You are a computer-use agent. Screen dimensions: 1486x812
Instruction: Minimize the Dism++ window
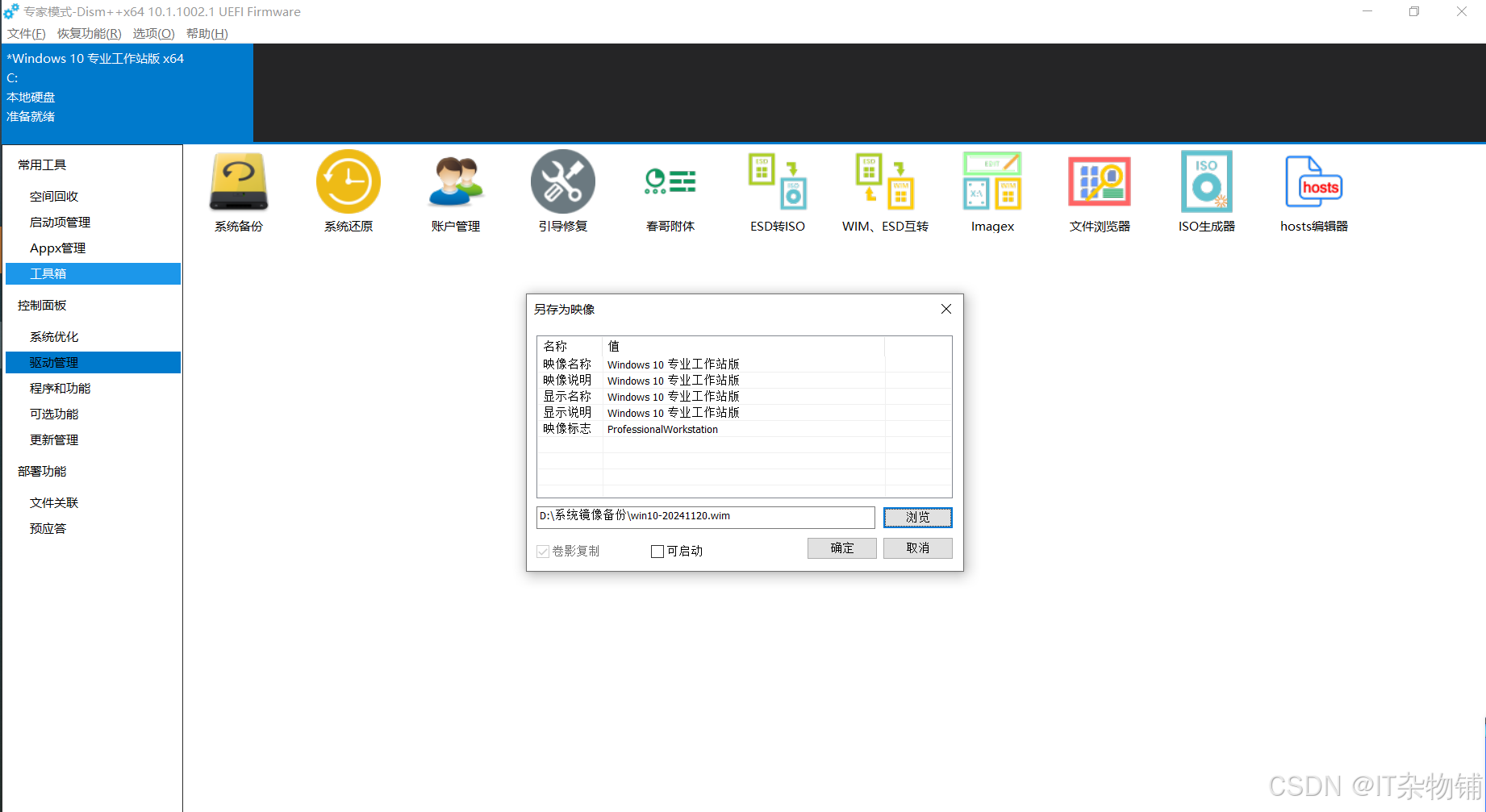pos(1367,11)
